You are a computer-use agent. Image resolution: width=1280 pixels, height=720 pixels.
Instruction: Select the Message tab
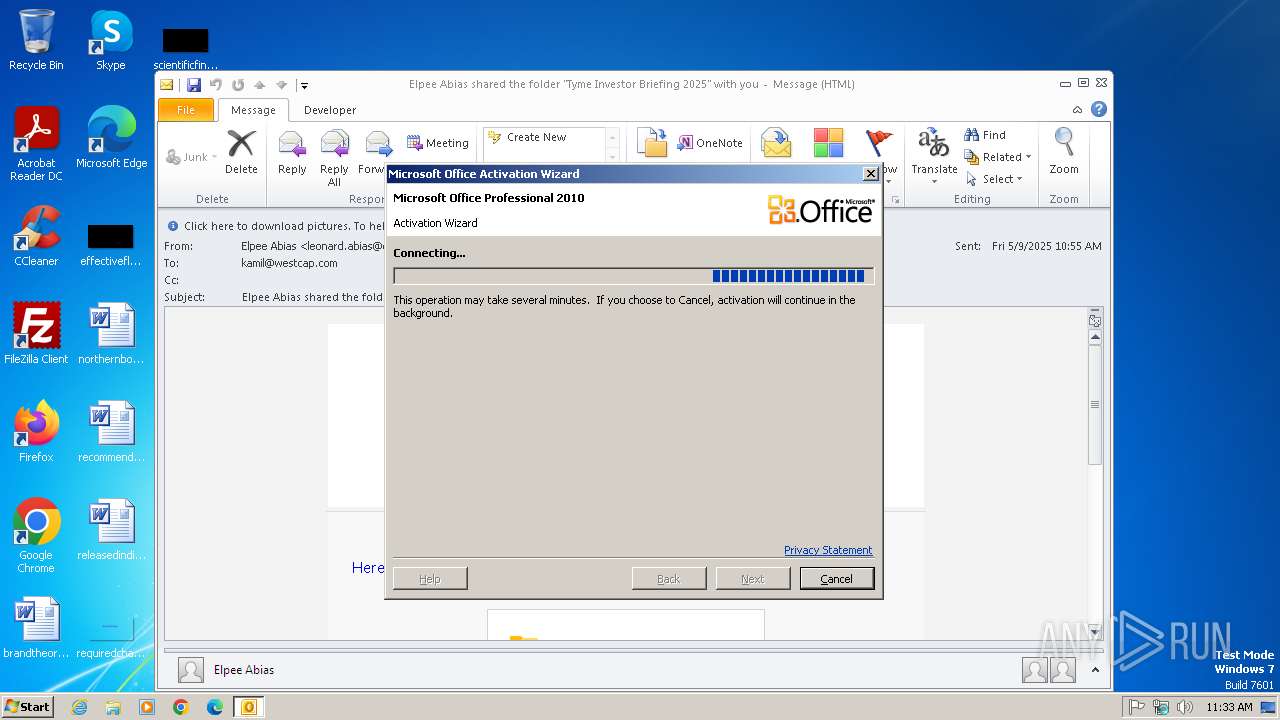click(x=253, y=110)
